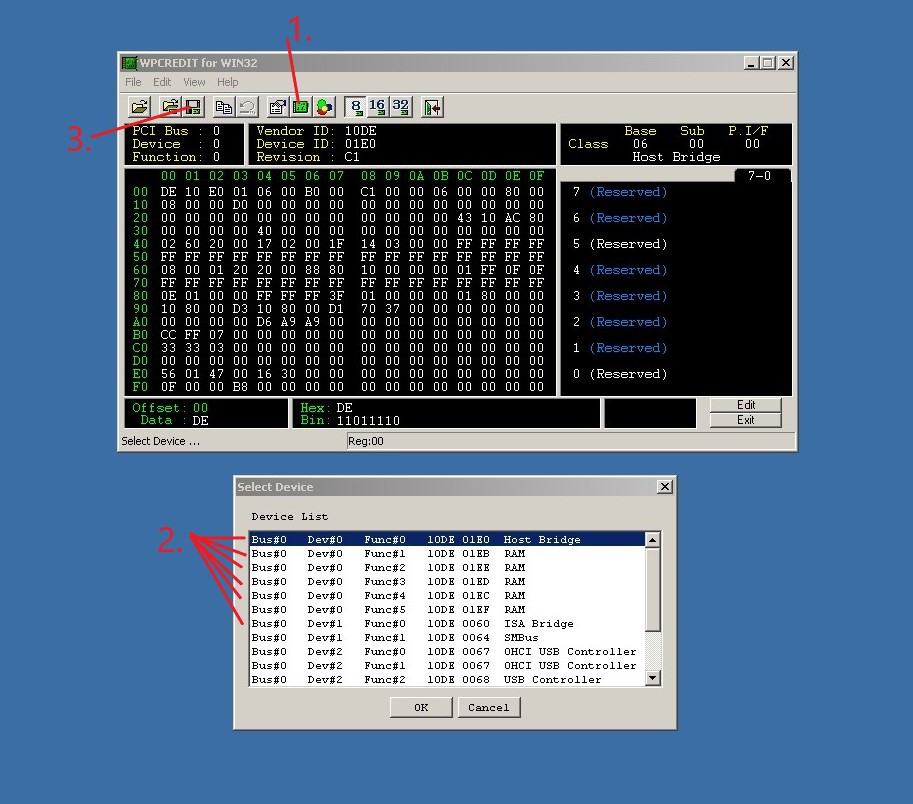Click the device list scroll up arrow
The height and width of the screenshot is (804, 913).
coord(653,540)
